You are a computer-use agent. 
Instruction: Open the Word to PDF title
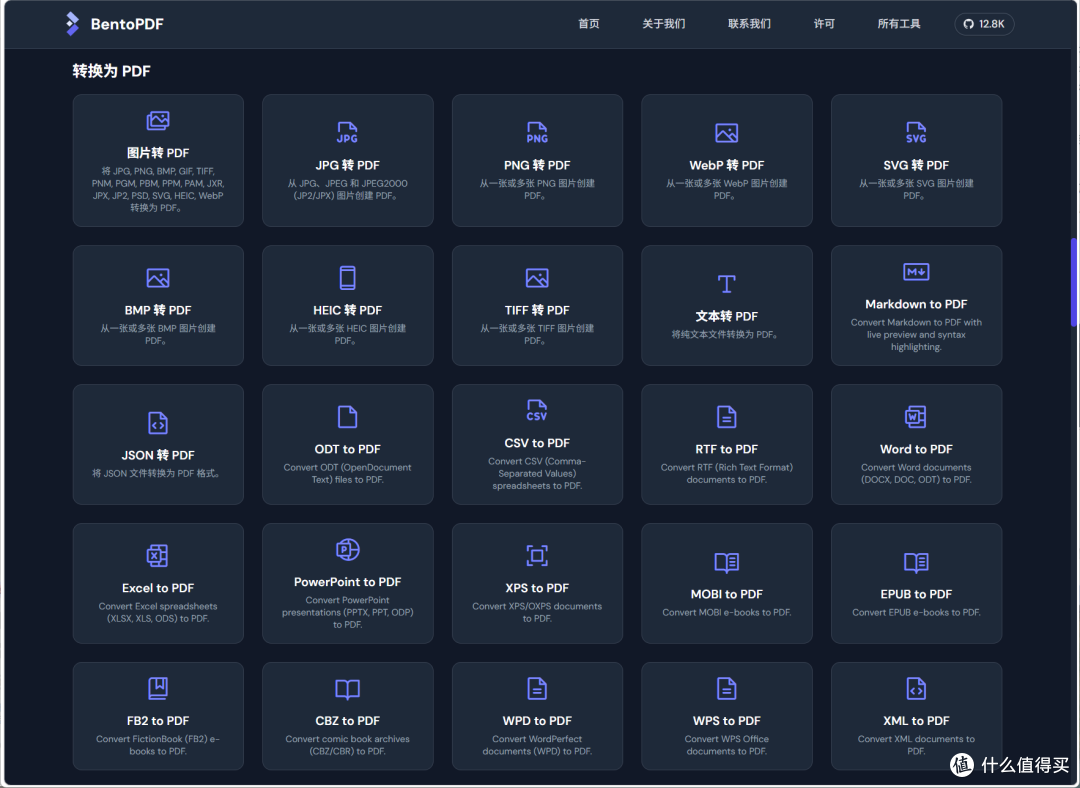point(916,449)
